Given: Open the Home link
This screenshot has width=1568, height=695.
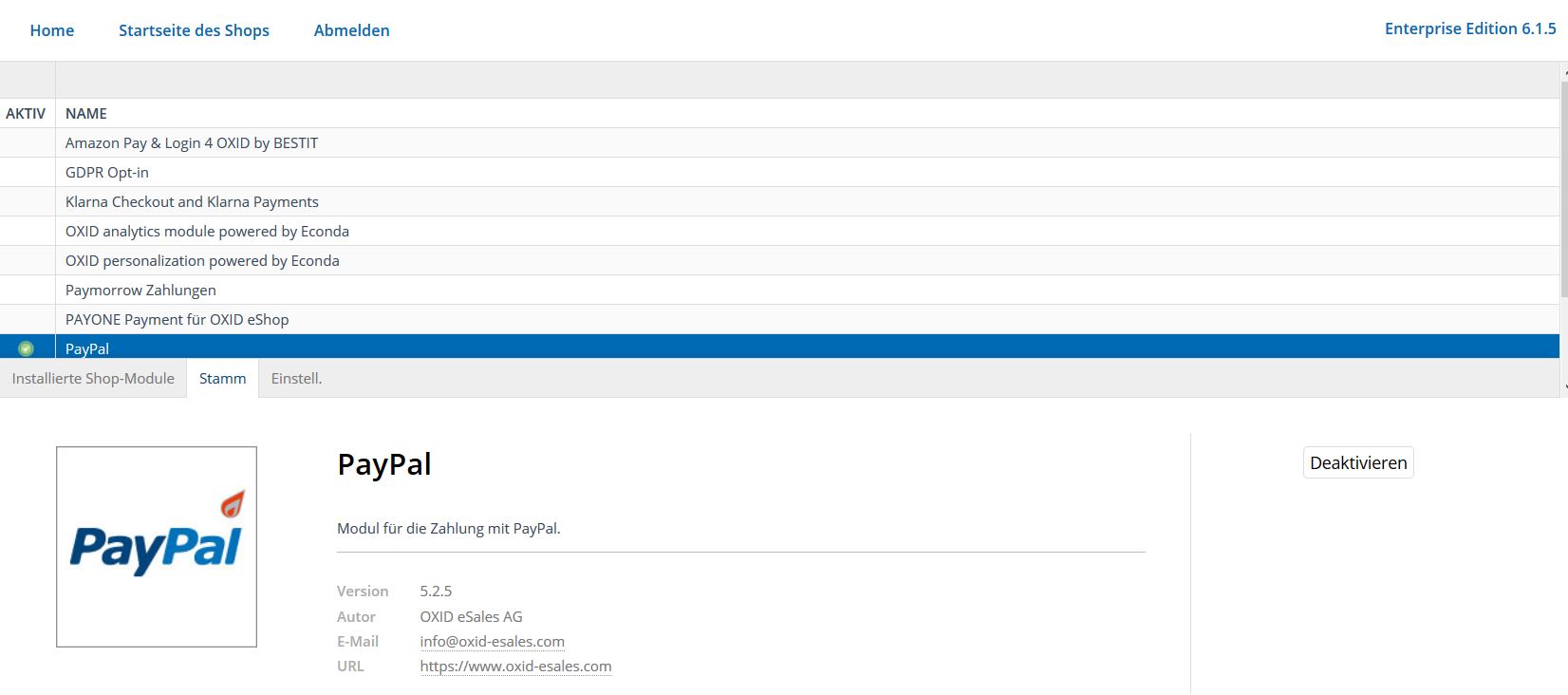Looking at the screenshot, I should (x=52, y=30).
